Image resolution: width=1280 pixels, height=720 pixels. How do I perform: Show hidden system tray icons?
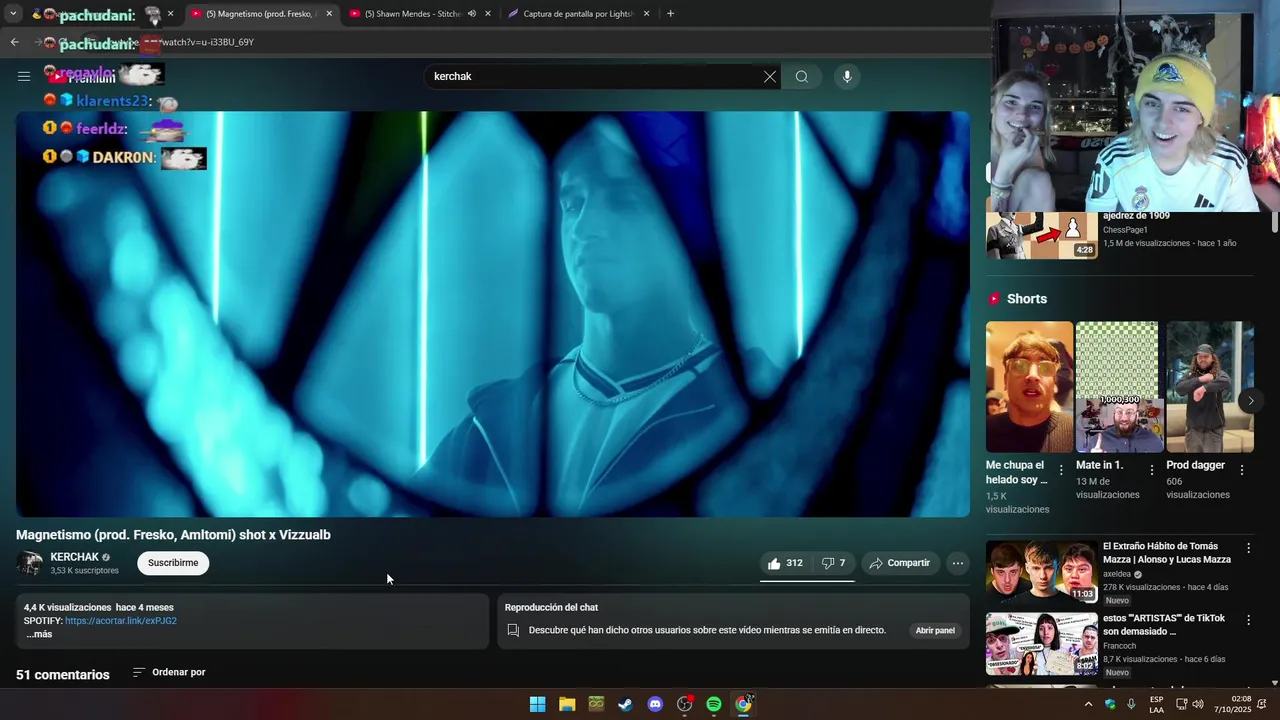1088,704
